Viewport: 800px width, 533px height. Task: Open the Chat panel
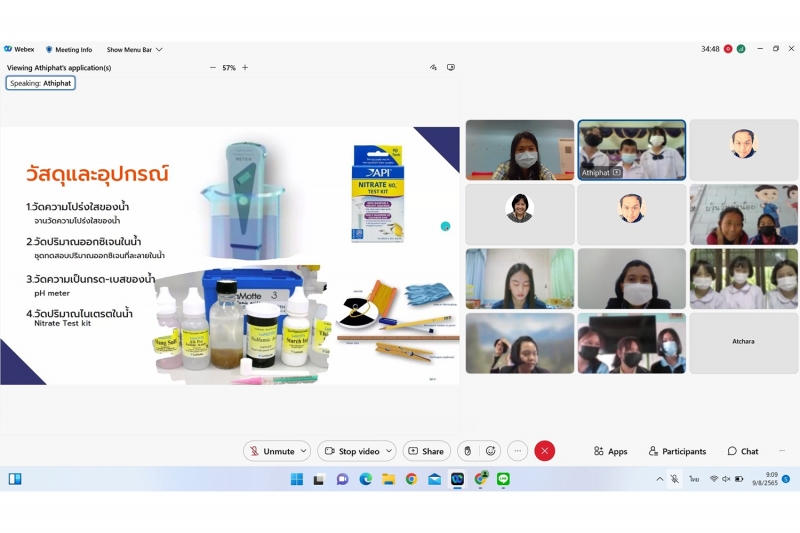tap(743, 451)
